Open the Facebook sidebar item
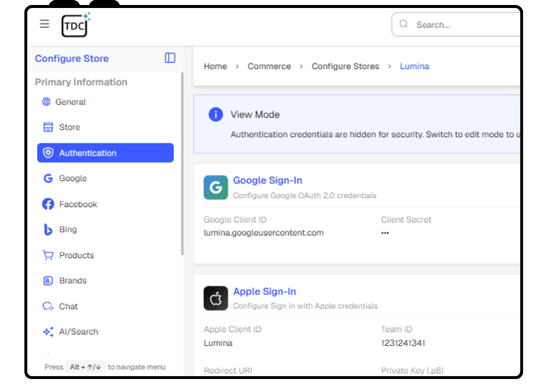The width and height of the screenshot is (540, 384). pyautogui.click(x=105, y=204)
